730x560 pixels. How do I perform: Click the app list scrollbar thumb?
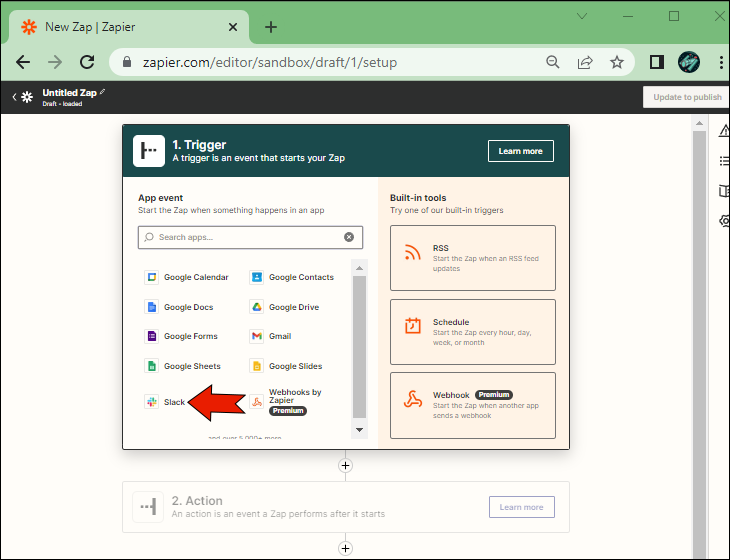pos(359,347)
